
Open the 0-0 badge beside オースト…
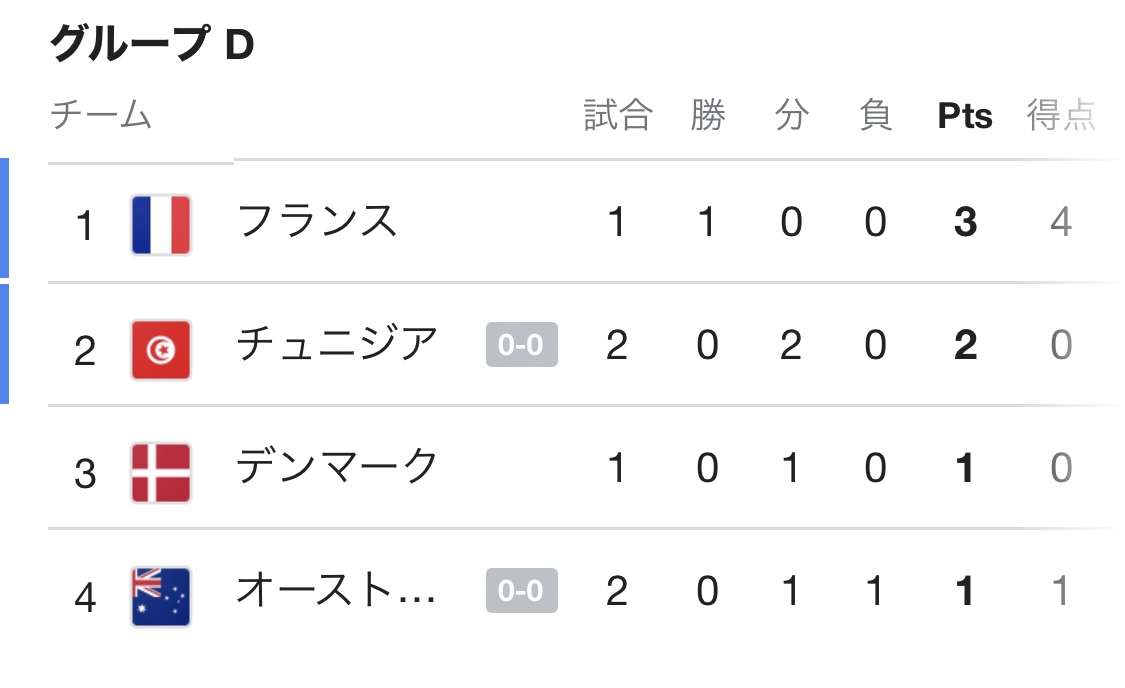point(522,590)
